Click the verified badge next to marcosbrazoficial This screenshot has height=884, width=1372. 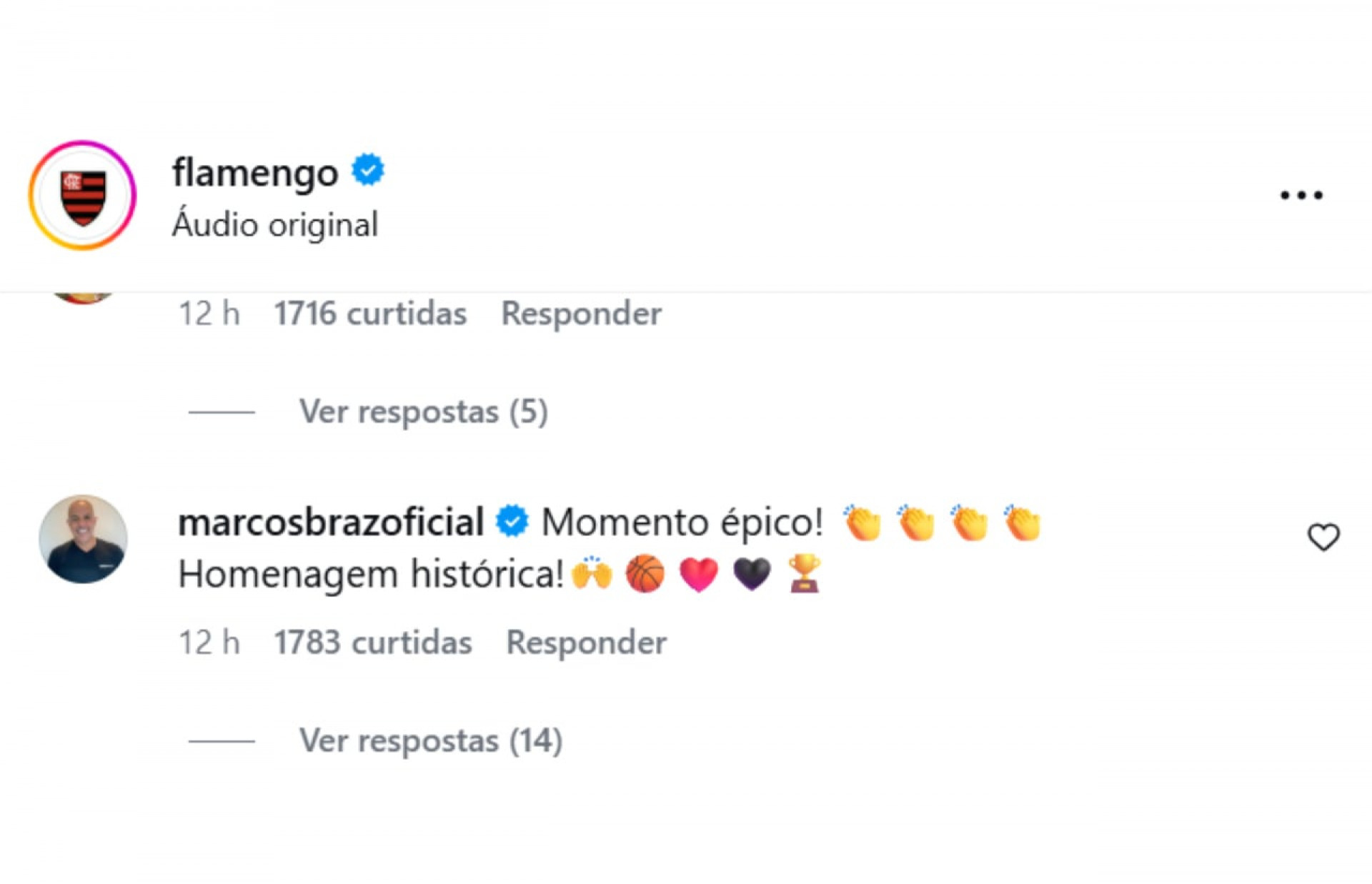coord(512,521)
